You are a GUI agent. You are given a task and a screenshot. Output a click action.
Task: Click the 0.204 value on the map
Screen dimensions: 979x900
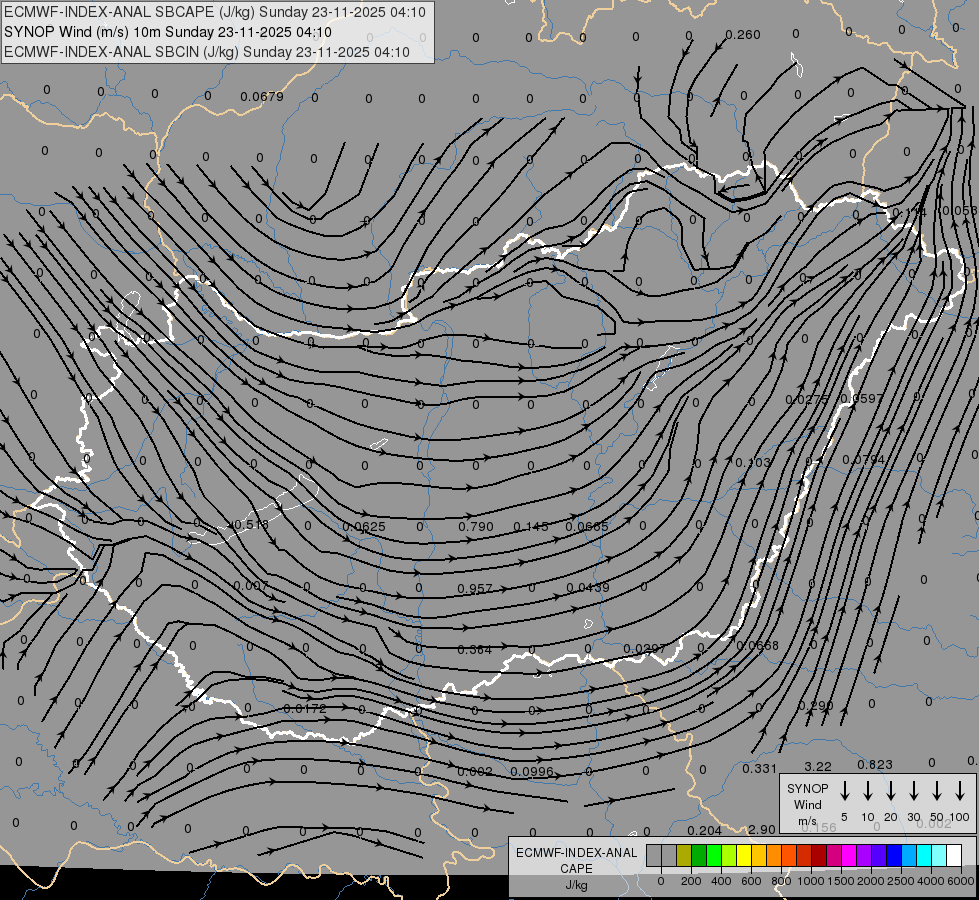pyautogui.click(x=704, y=830)
